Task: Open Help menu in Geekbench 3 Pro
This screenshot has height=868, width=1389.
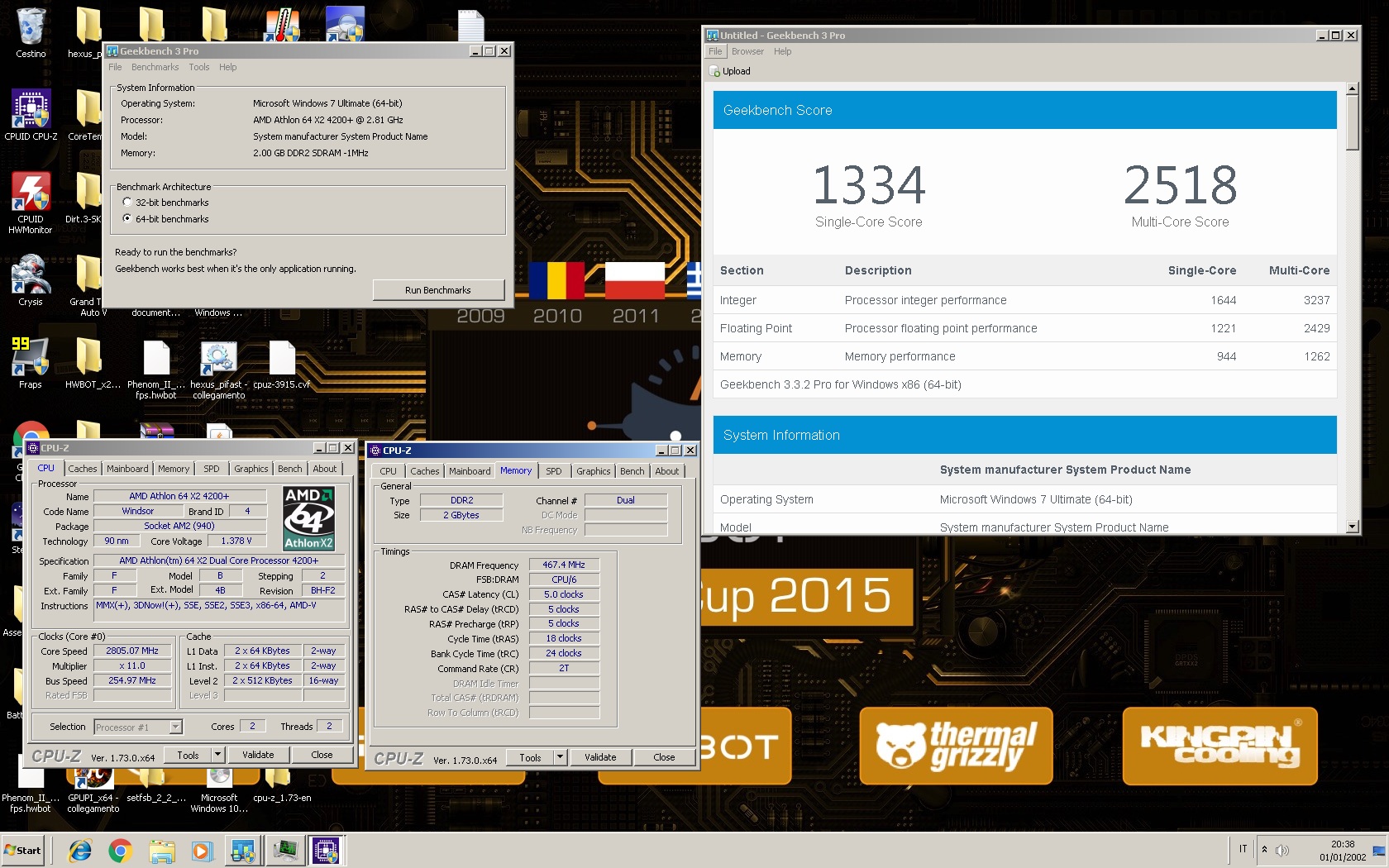Action: coord(228,68)
